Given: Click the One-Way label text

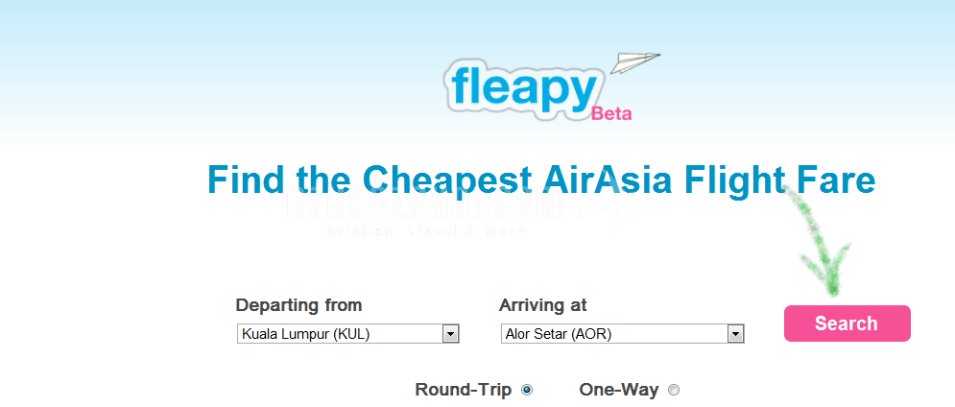Looking at the screenshot, I should click(619, 390).
